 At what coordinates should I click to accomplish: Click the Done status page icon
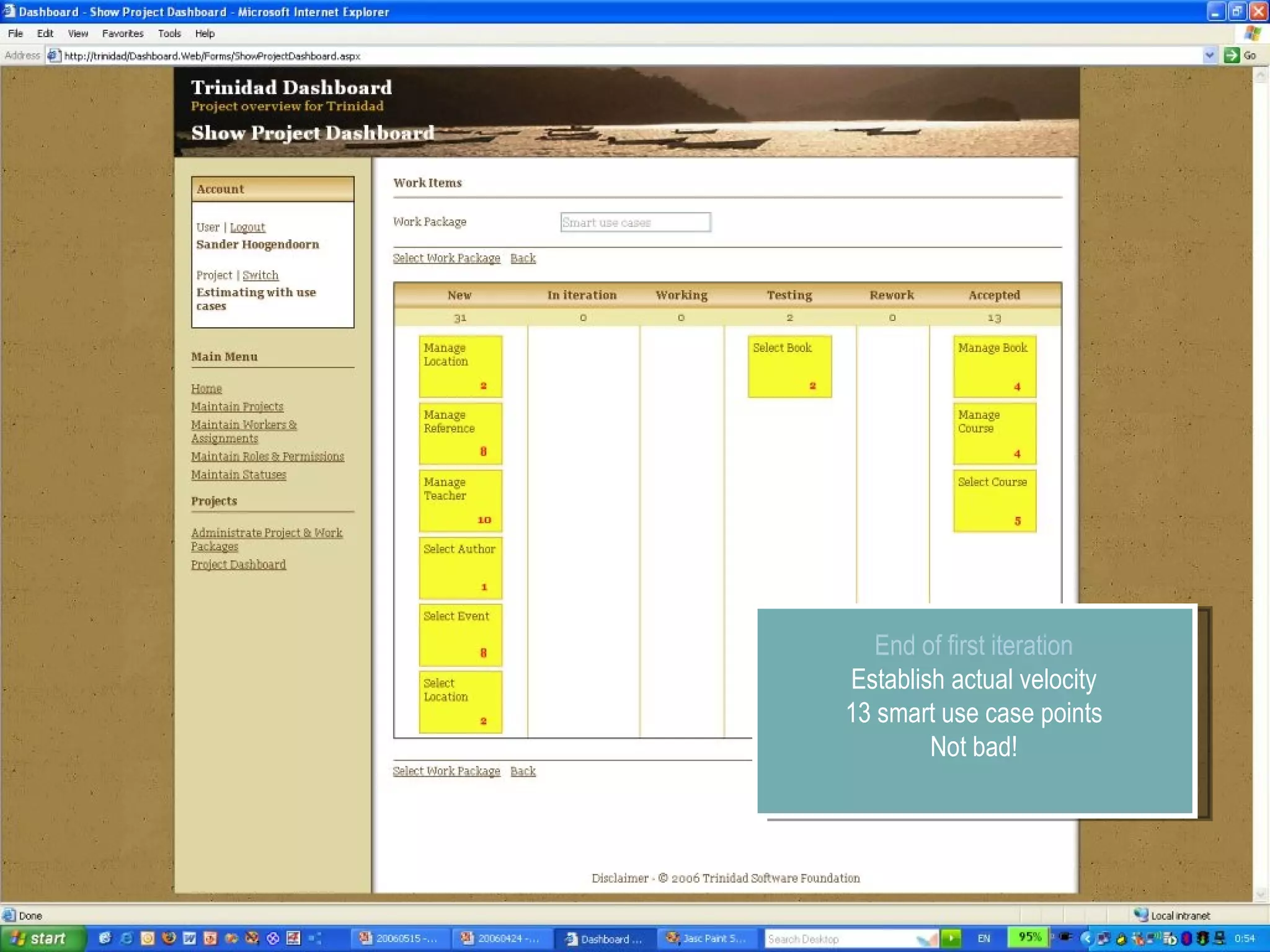point(9,915)
